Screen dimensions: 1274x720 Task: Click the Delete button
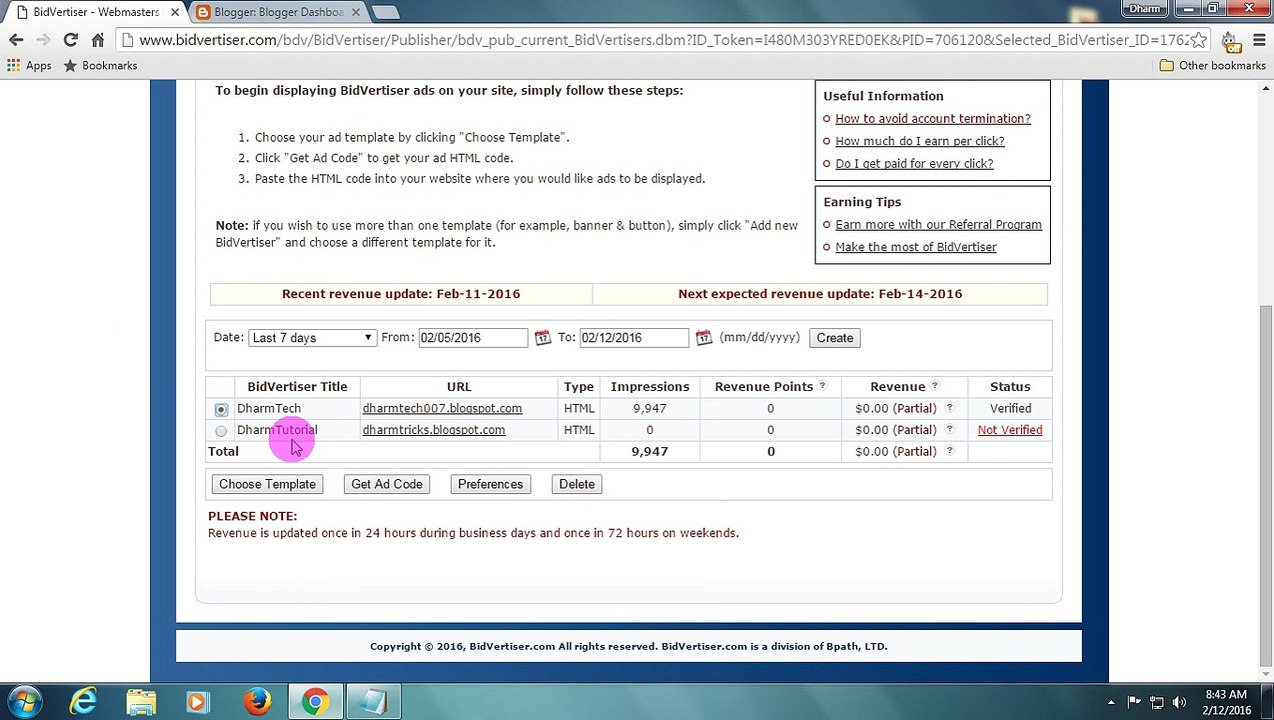pos(576,484)
